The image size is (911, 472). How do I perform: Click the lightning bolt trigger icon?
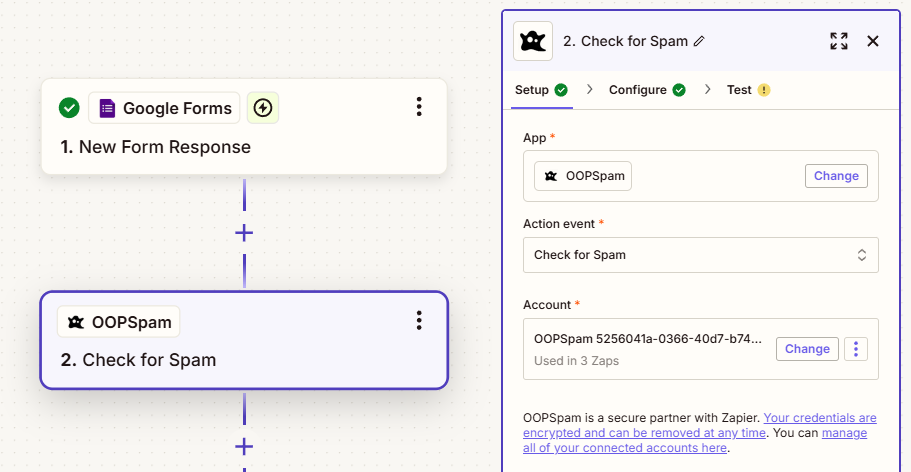coord(263,108)
